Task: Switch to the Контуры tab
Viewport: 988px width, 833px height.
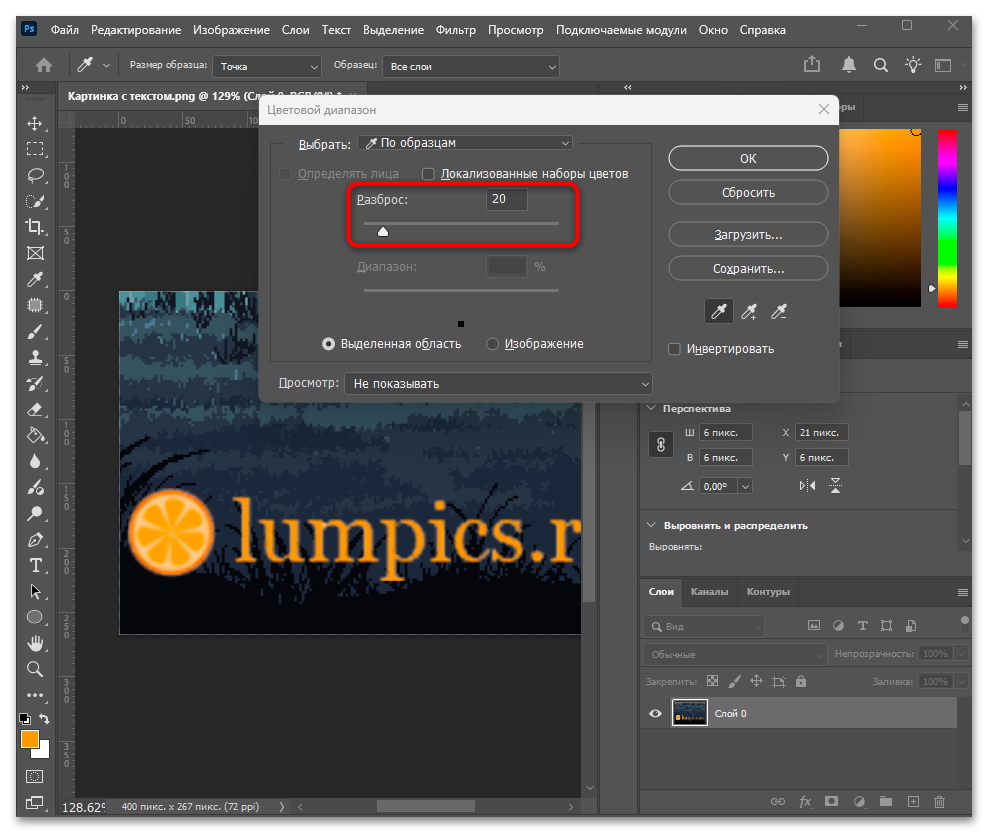Action: [x=768, y=592]
